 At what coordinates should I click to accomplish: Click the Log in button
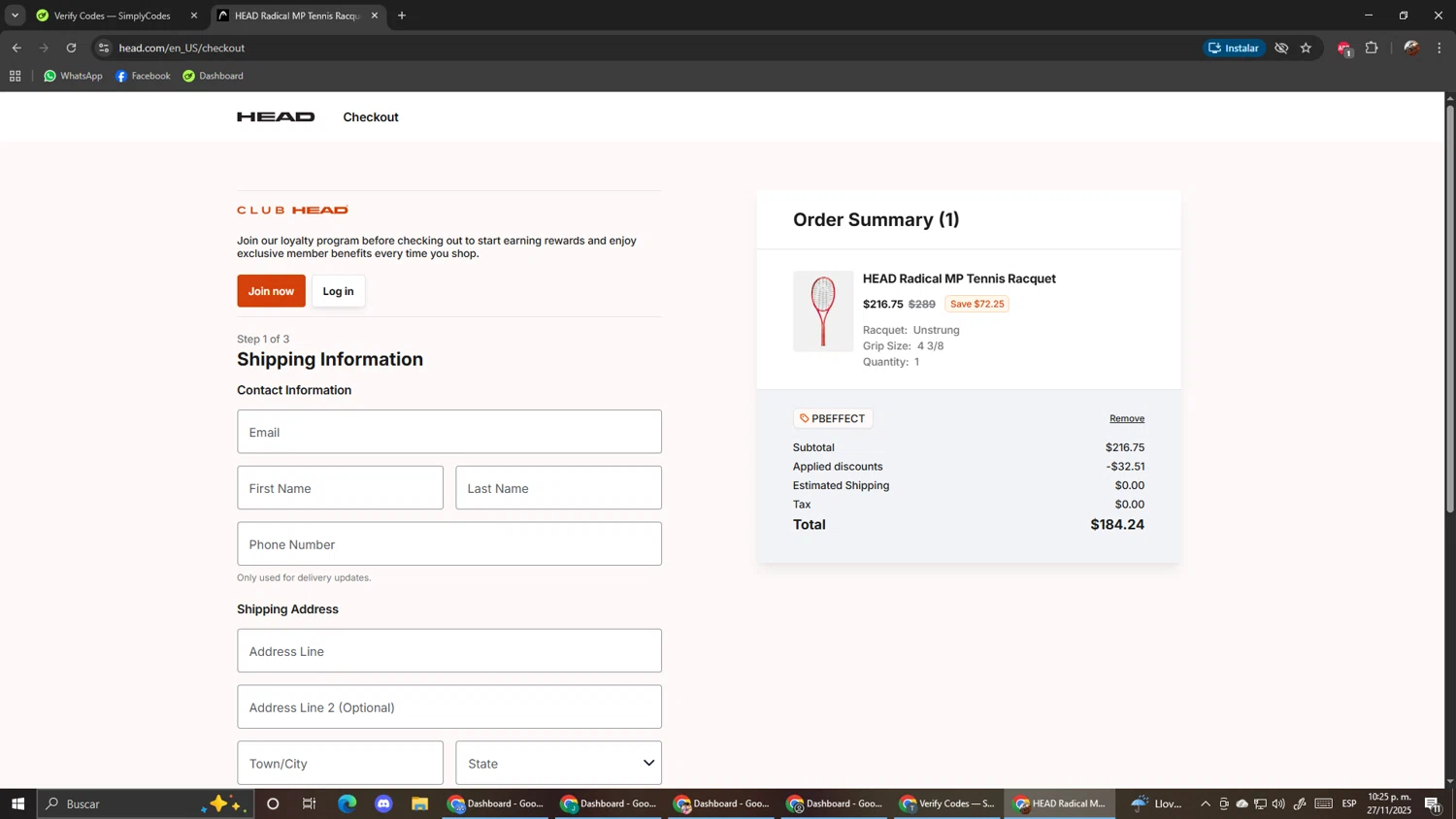tap(339, 291)
